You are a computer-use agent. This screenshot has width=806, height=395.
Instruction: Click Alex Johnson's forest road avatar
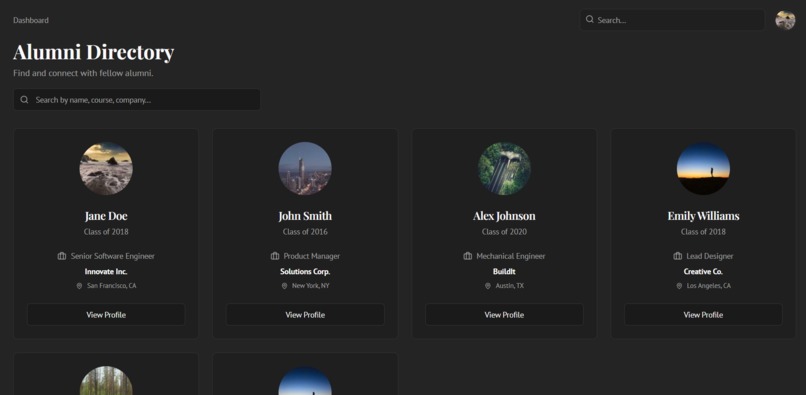[504, 169]
